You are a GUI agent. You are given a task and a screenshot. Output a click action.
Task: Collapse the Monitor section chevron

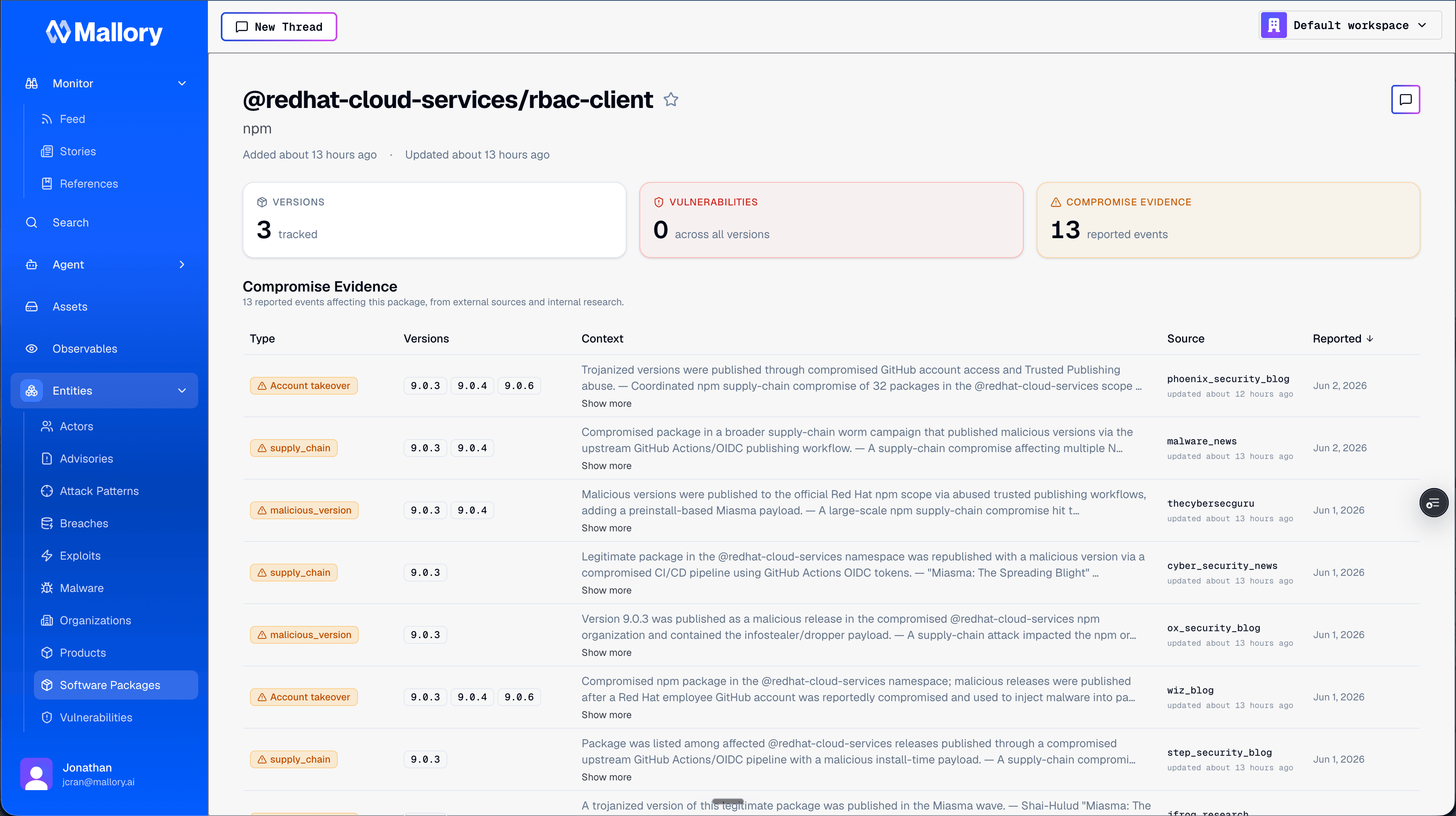[182, 83]
